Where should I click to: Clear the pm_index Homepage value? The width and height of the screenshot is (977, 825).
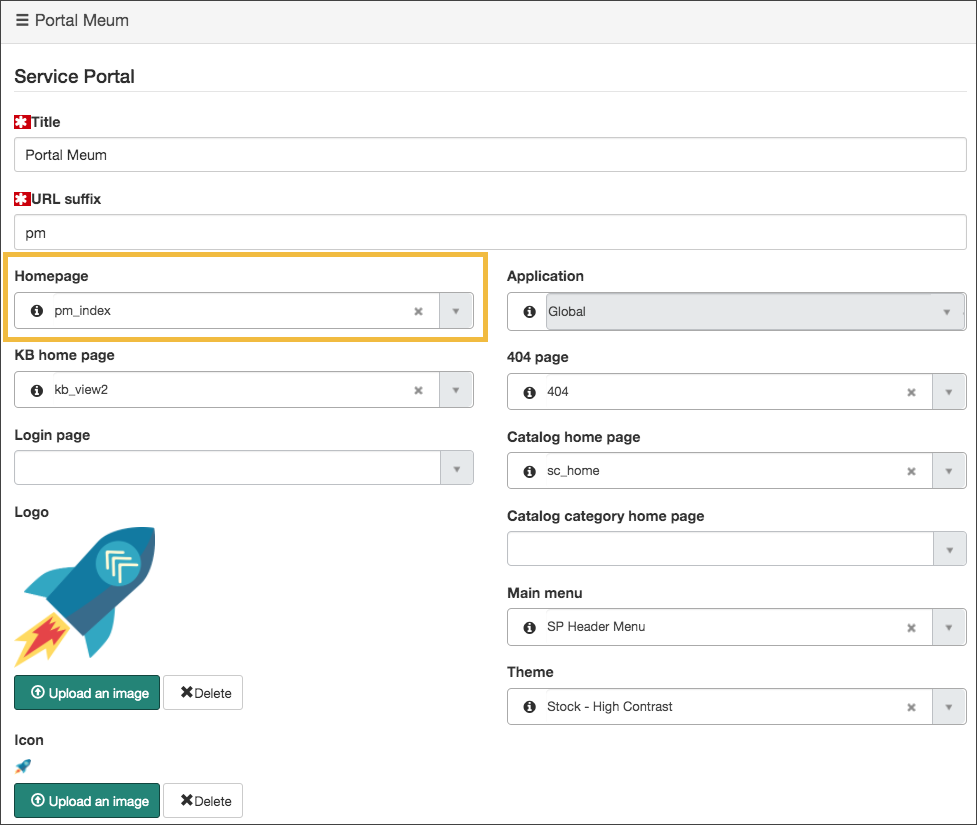click(418, 311)
